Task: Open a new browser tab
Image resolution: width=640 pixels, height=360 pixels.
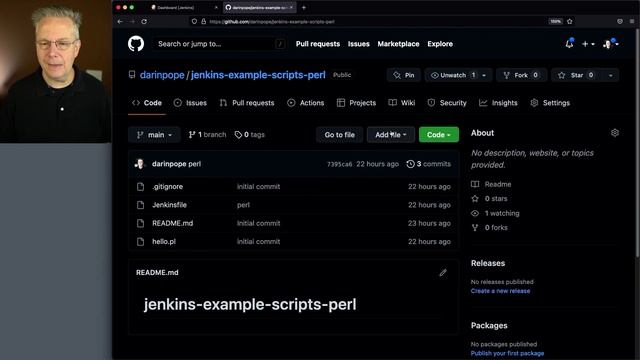Action: coord(304,7)
